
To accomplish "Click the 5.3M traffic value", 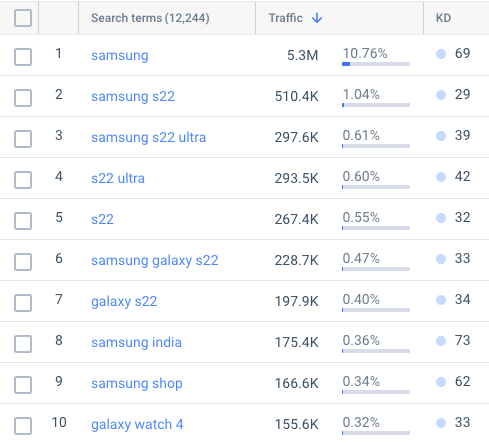I will tap(303, 55).
